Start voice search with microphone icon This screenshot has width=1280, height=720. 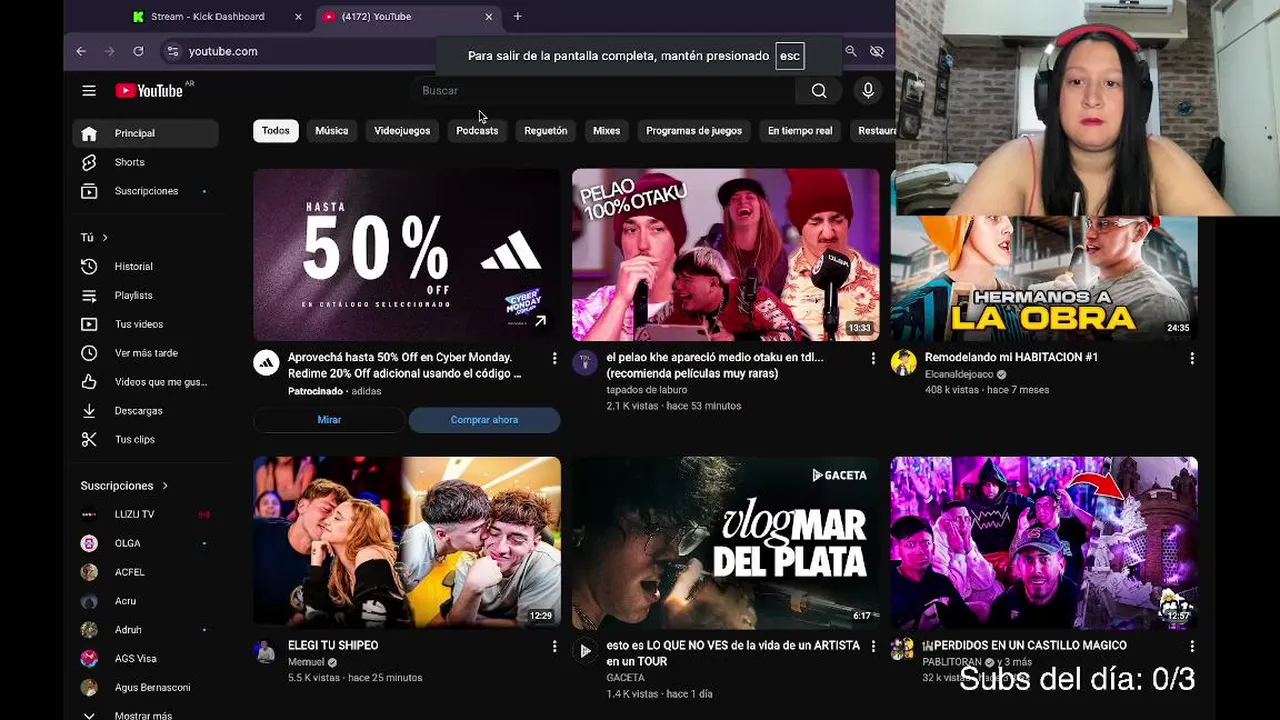pos(868,91)
